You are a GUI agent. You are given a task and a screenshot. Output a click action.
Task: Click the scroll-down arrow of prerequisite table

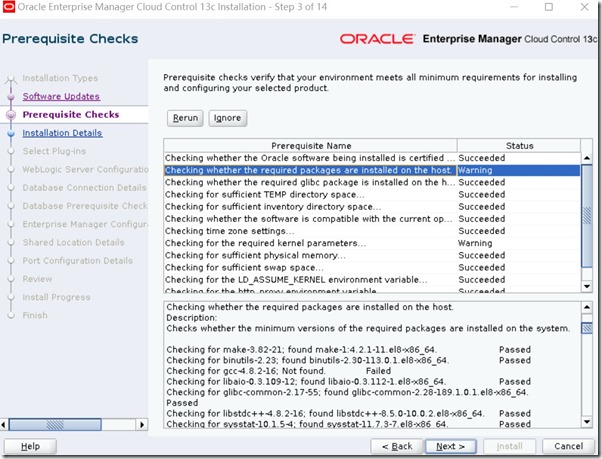587,286
